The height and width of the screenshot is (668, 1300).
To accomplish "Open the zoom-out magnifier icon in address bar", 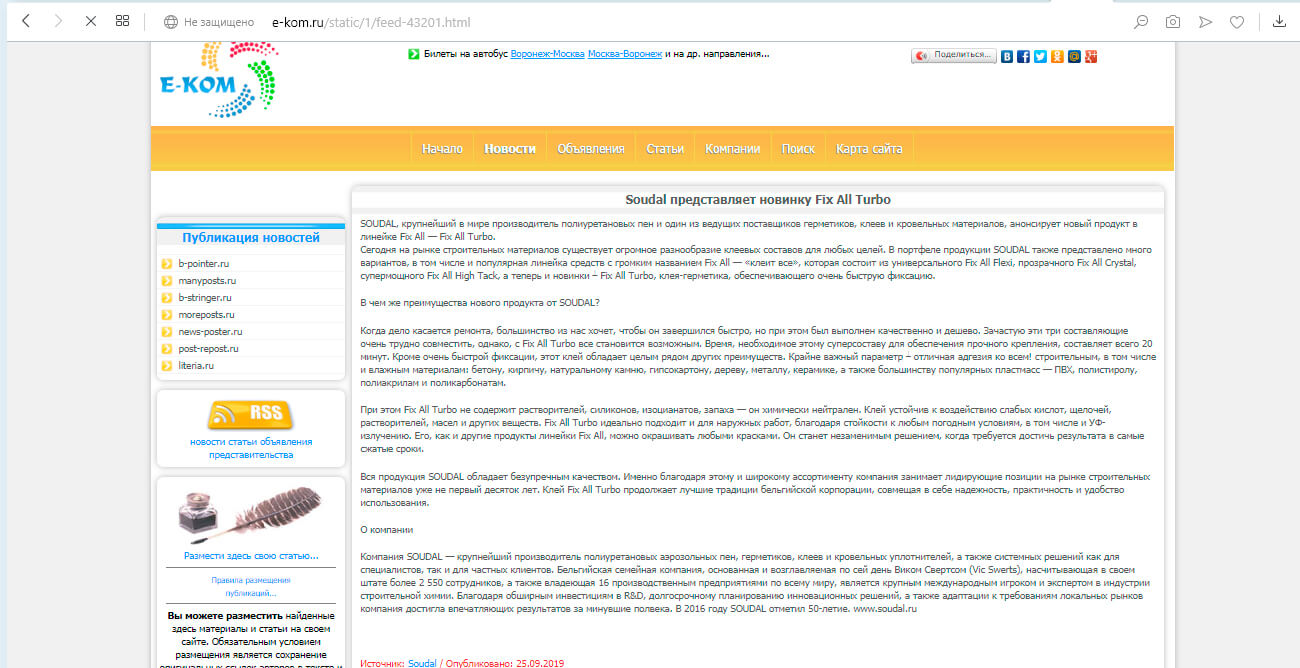I will 1140,22.
